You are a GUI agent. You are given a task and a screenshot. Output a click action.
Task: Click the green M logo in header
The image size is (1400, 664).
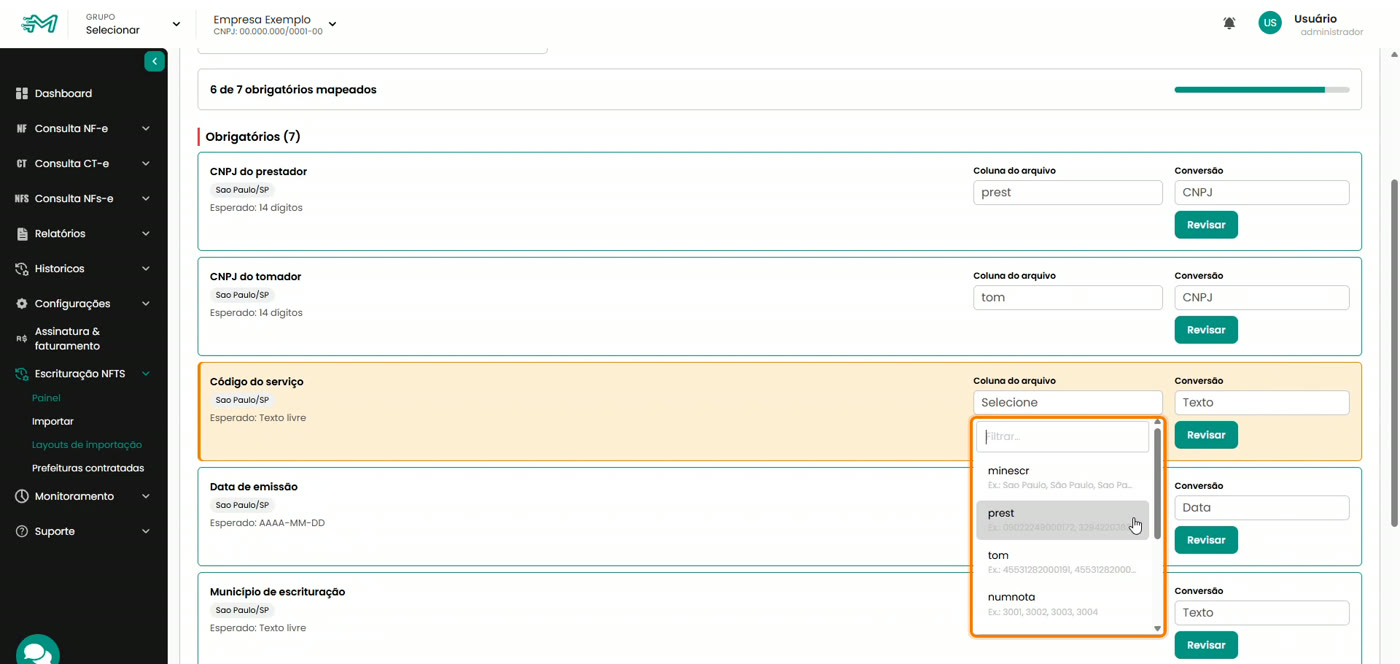tap(40, 23)
